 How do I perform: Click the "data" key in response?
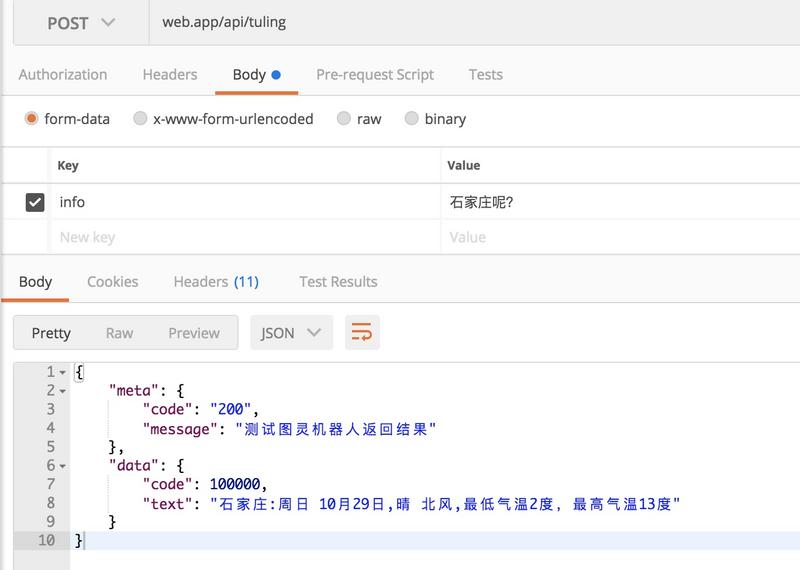point(134,465)
